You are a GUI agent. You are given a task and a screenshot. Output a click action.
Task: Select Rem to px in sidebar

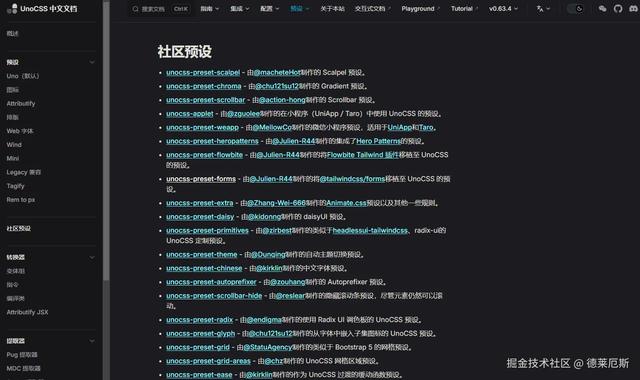click(21, 200)
